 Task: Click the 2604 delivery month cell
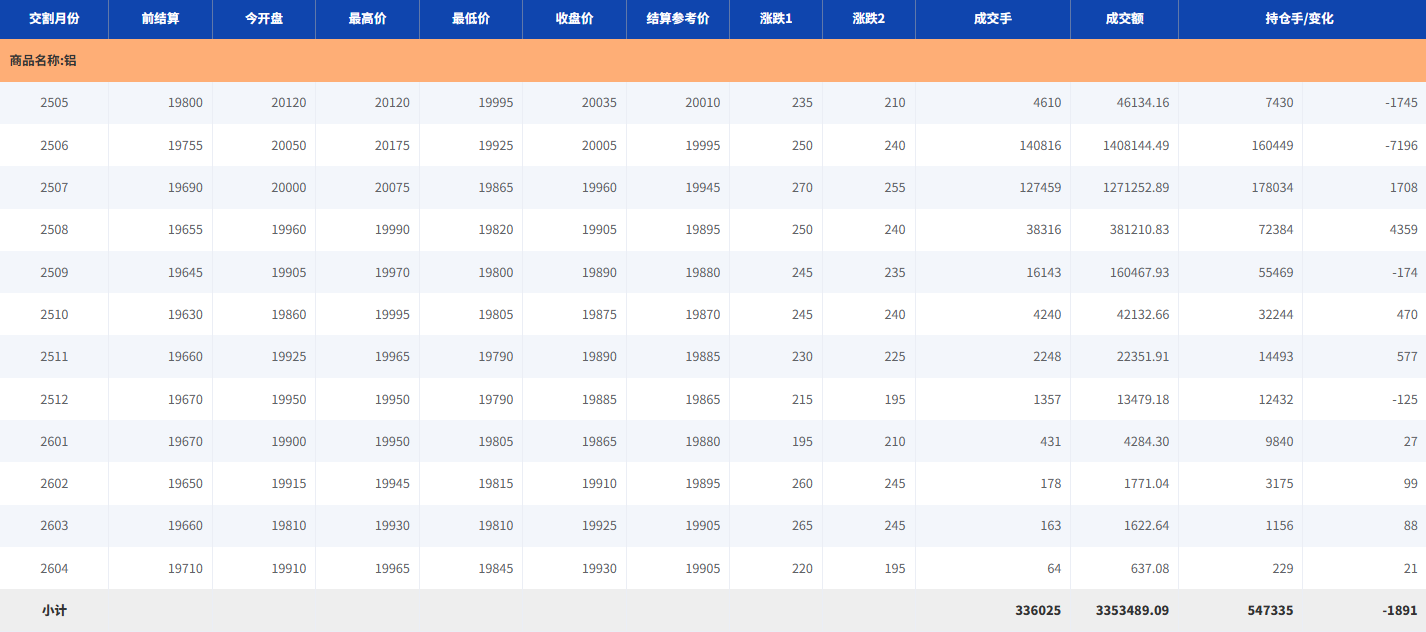(54, 569)
